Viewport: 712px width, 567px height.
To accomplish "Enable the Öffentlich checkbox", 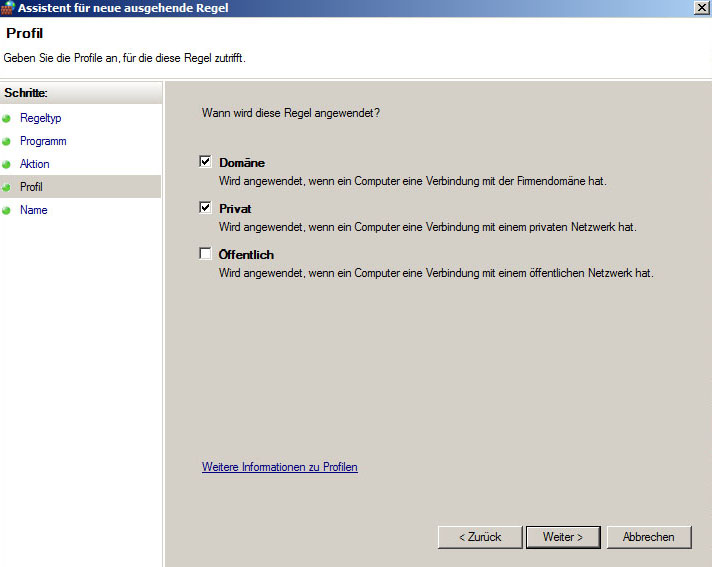I will (206, 254).
